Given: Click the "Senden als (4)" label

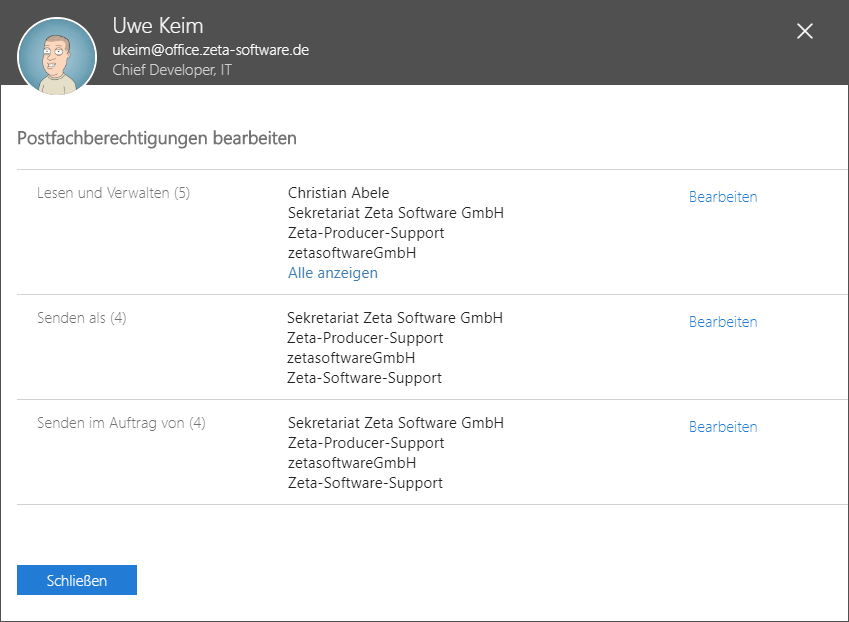Looking at the screenshot, I should (82, 318).
